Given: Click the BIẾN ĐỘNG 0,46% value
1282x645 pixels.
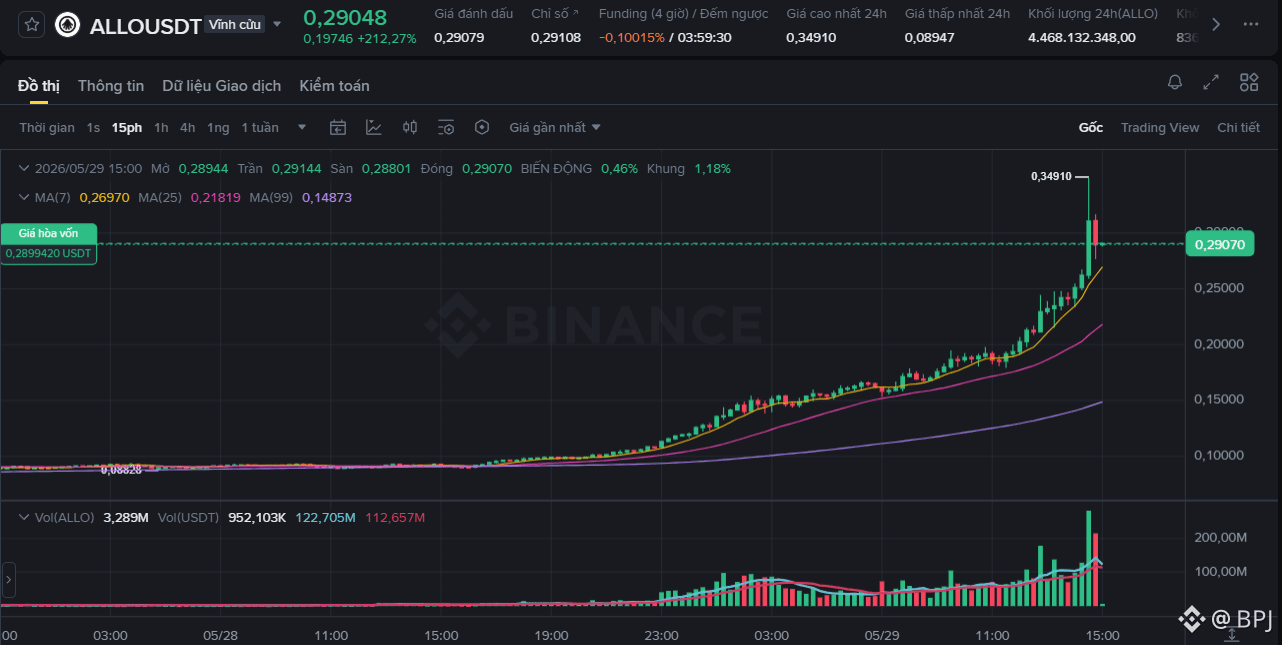Looking at the screenshot, I should pos(619,168).
